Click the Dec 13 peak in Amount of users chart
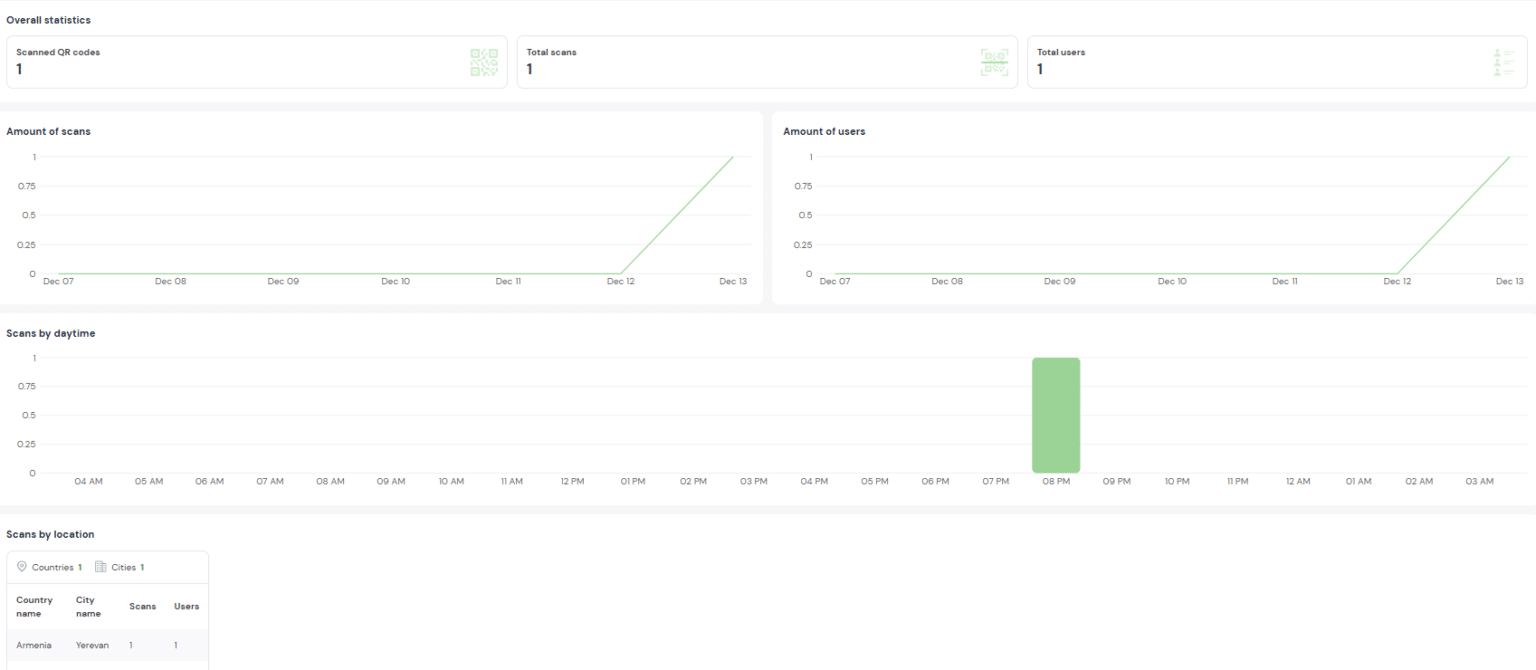 (x=1509, y=157)
